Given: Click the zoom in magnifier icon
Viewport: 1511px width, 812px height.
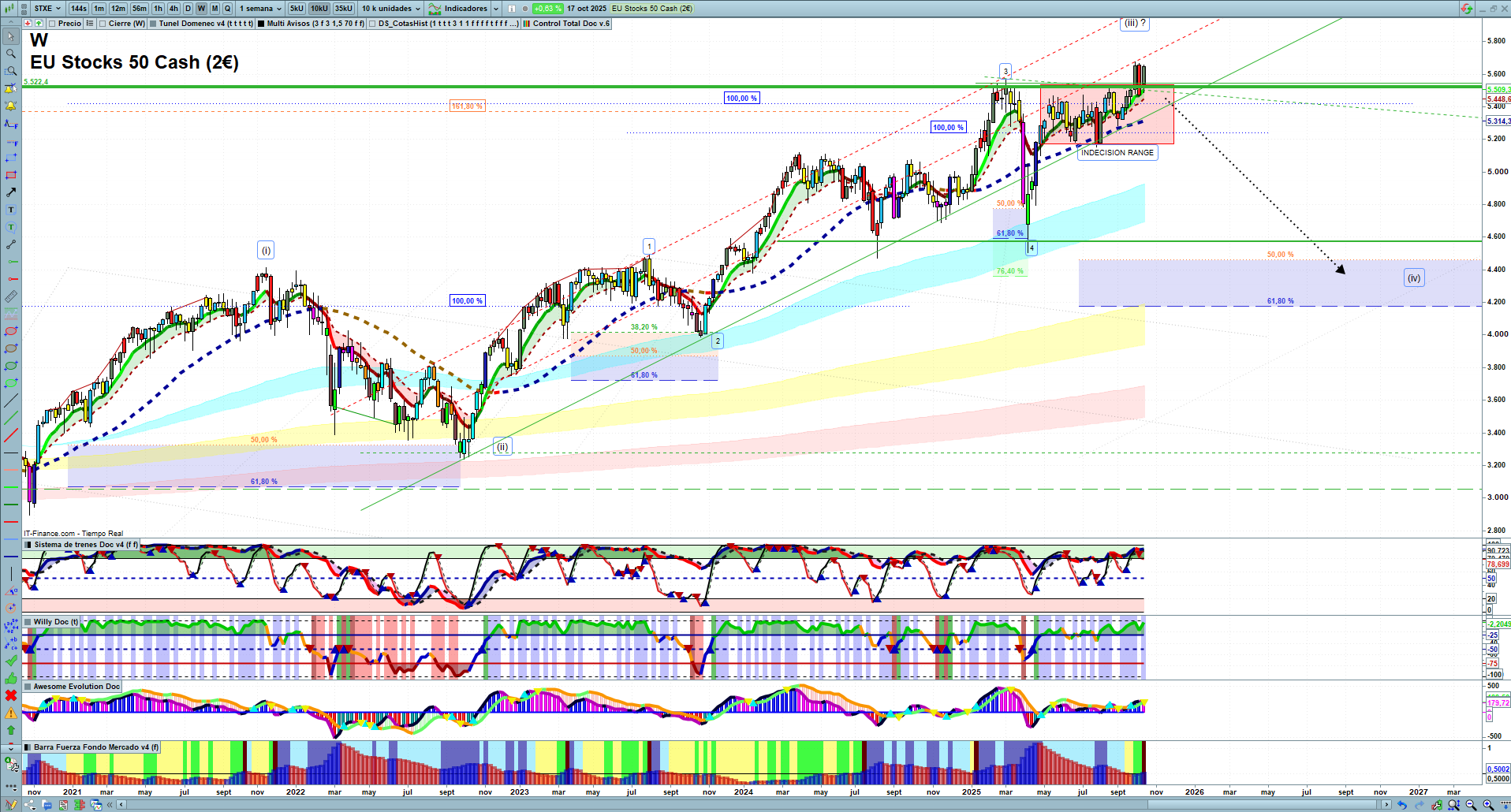Looking at the screenshot, I should pyautogui.click(x=1488, y=805).
